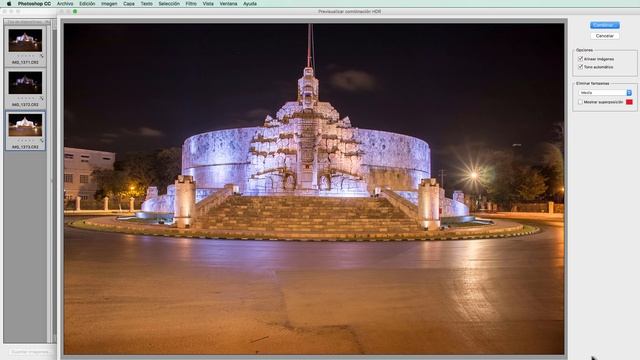Image resolution: width=640 pixels, height=360 pixels.
Task: Open the Ayuda menu
Action: [x=250, y=4]
